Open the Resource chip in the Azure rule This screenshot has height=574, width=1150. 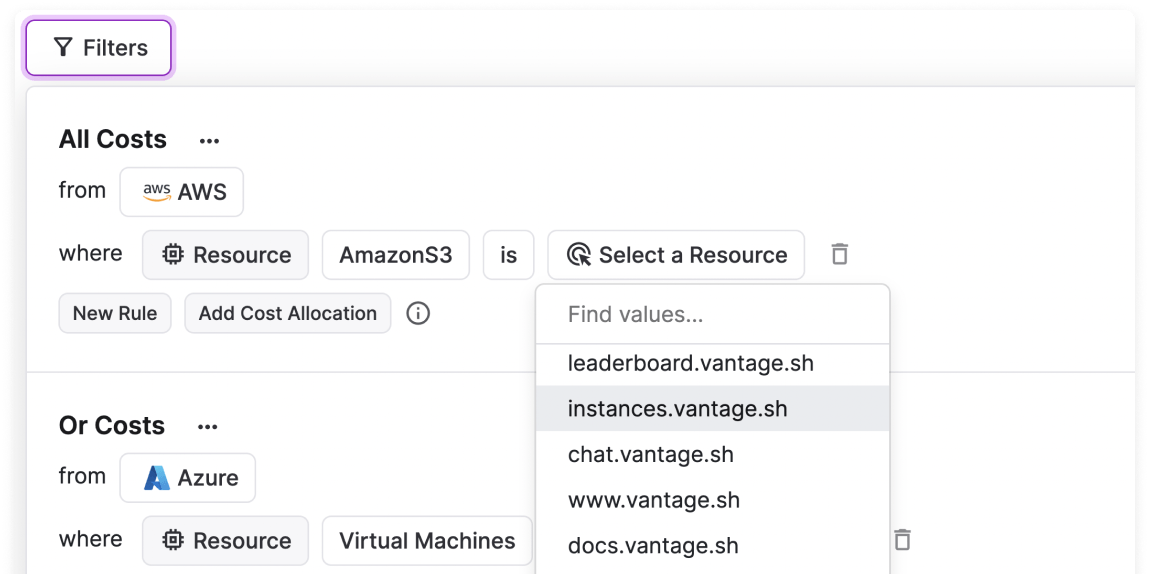point(226,541)
